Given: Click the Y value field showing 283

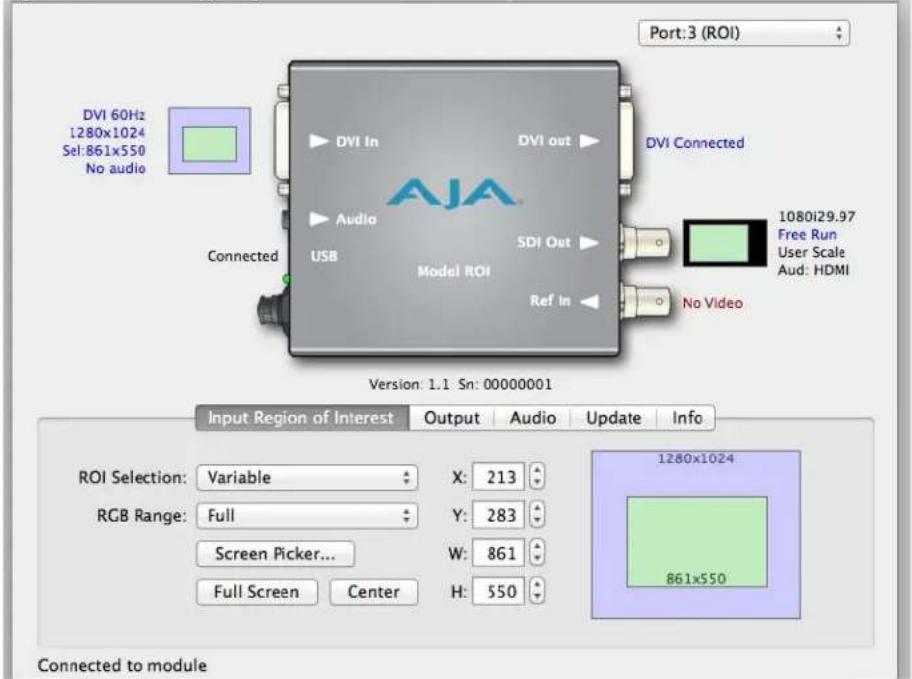Looking at the screenshot, I should click(498, 515).
